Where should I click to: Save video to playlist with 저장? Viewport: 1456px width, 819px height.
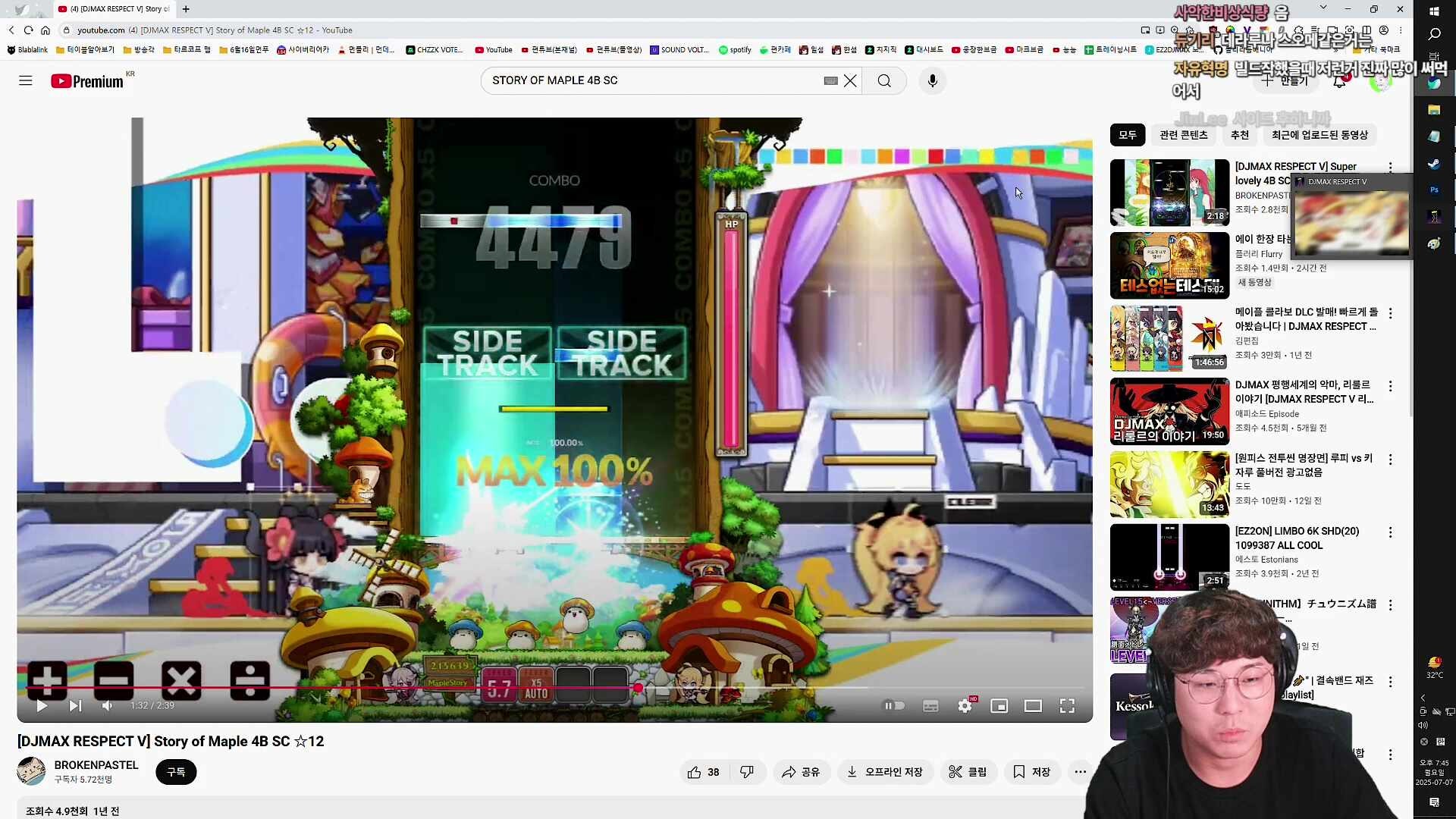pyautogui.click(x=1031, y=772)
